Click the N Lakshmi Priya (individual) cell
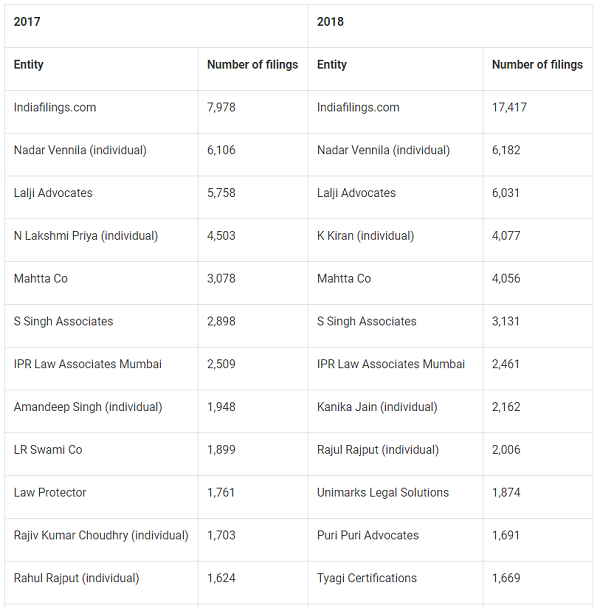 [x=86, y=236]
